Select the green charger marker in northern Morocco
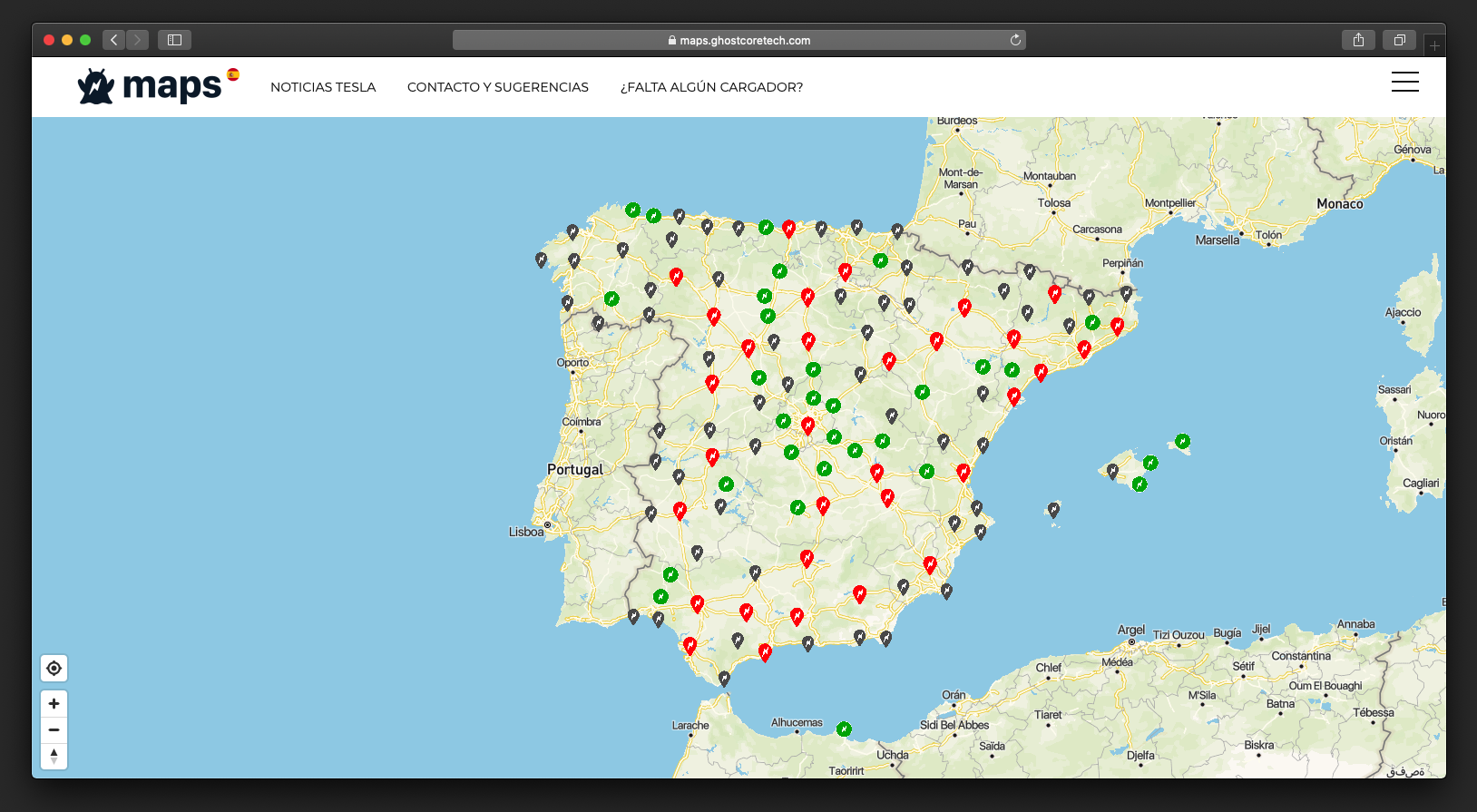 point(844,729)
